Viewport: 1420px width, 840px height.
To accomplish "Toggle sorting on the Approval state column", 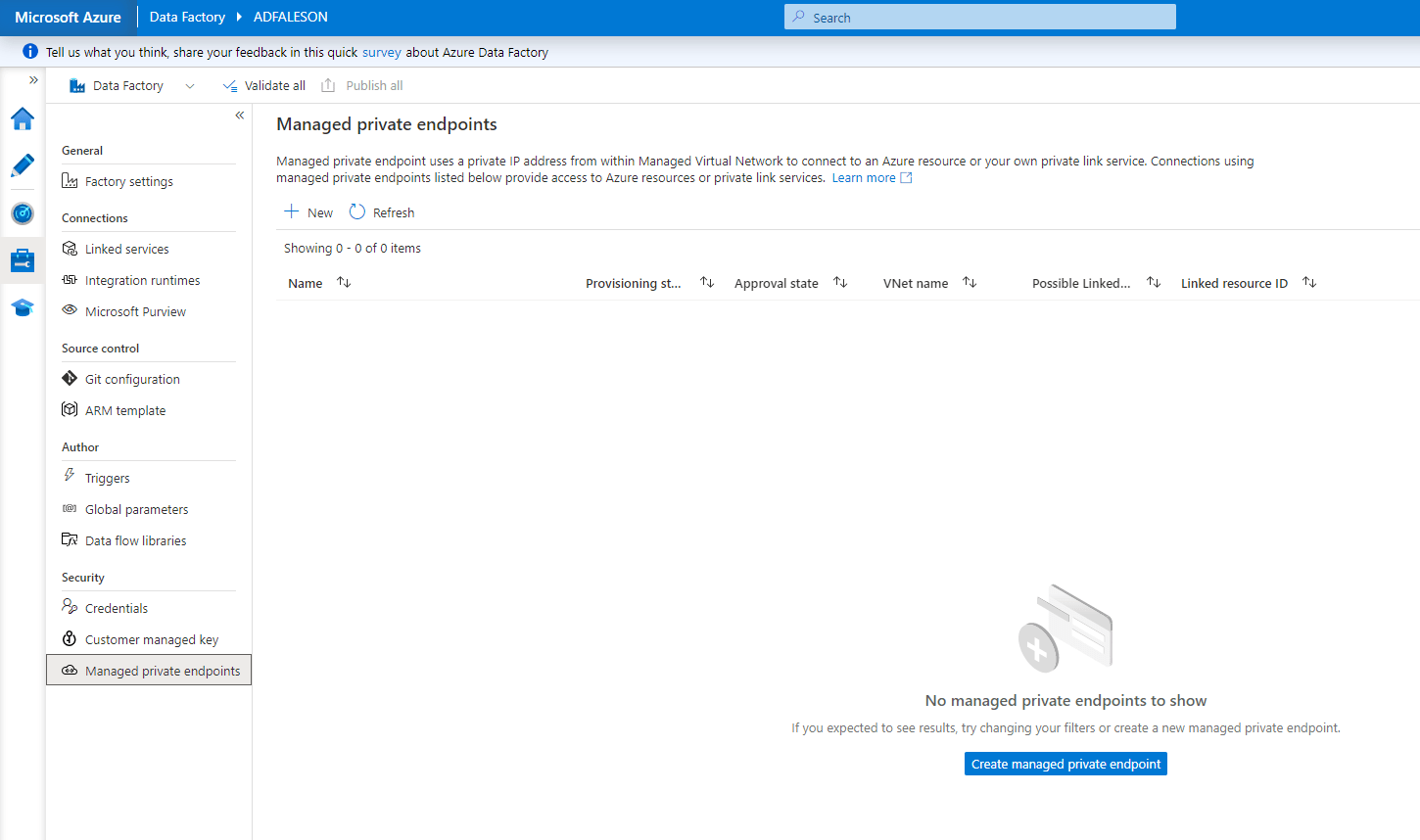I will 839,282.
